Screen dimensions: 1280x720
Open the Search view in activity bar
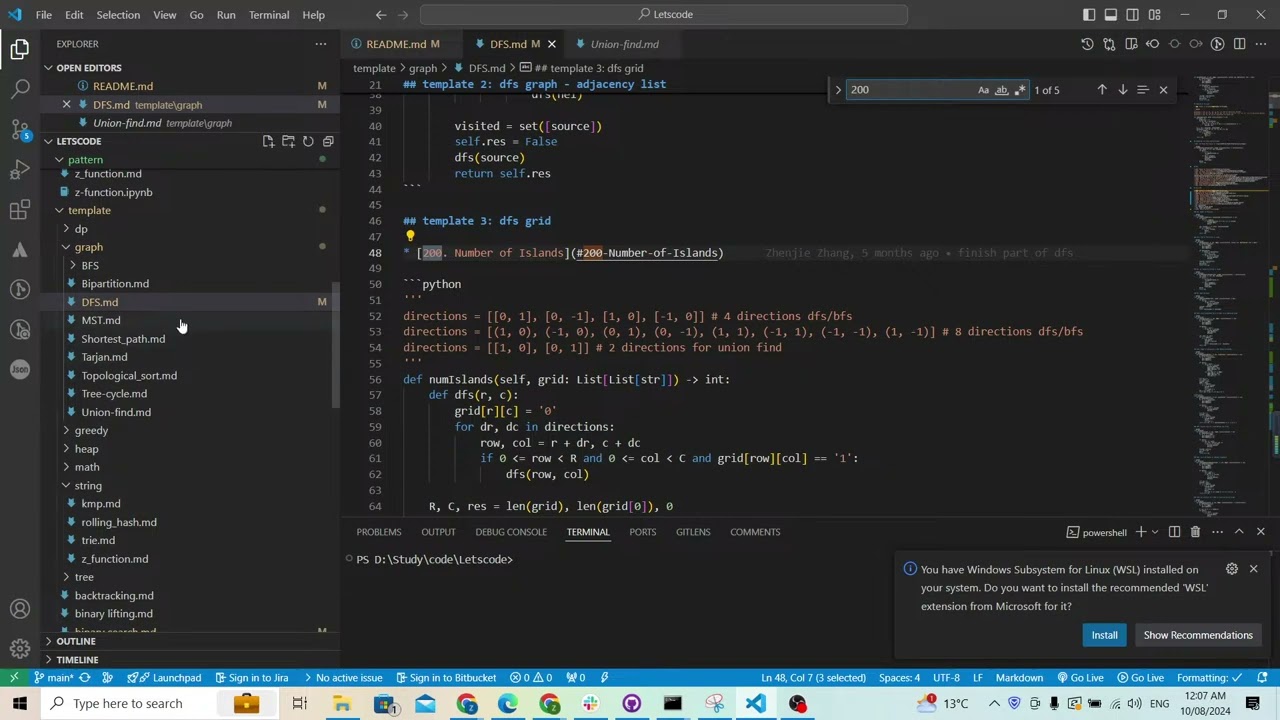(20, 89)
